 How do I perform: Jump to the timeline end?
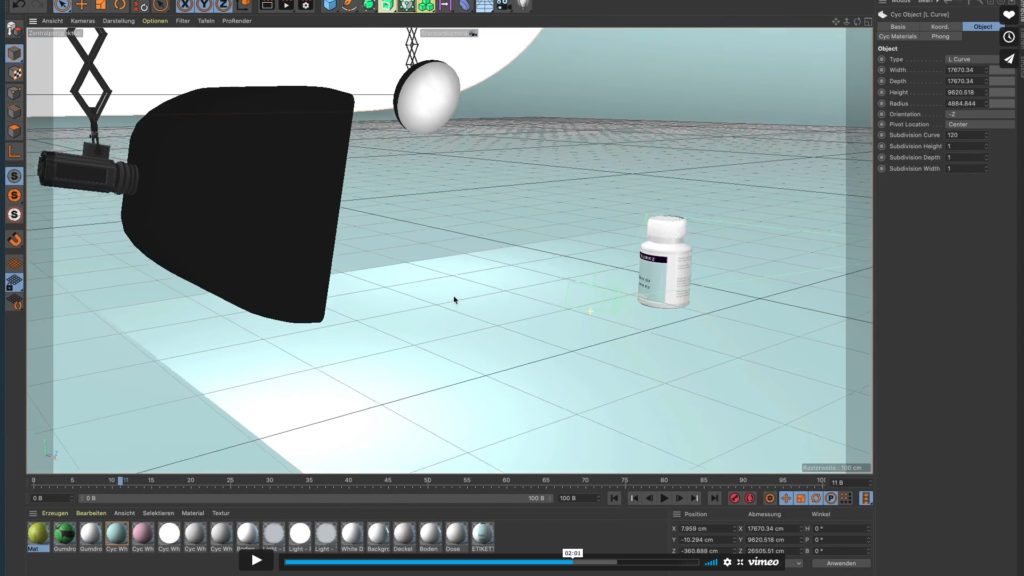(x=714, y=498)
